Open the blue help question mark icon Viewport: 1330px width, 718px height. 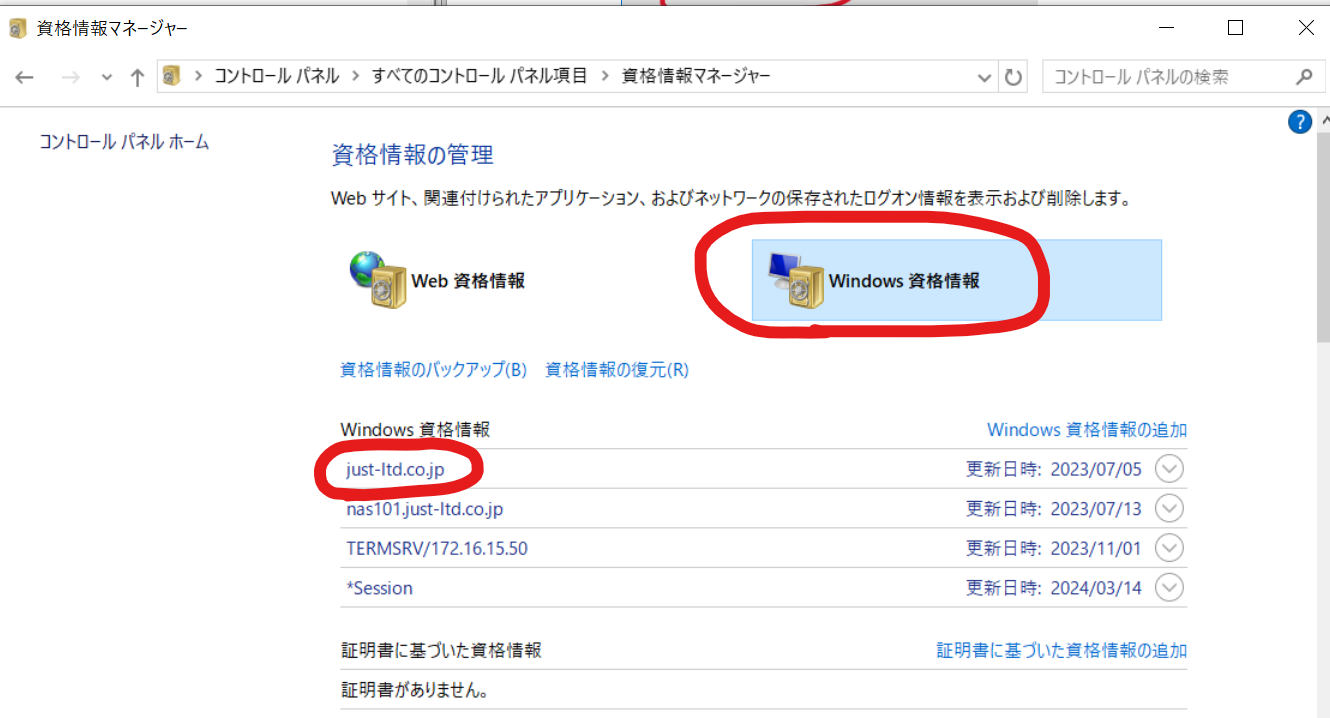[x=1300, y=122]
